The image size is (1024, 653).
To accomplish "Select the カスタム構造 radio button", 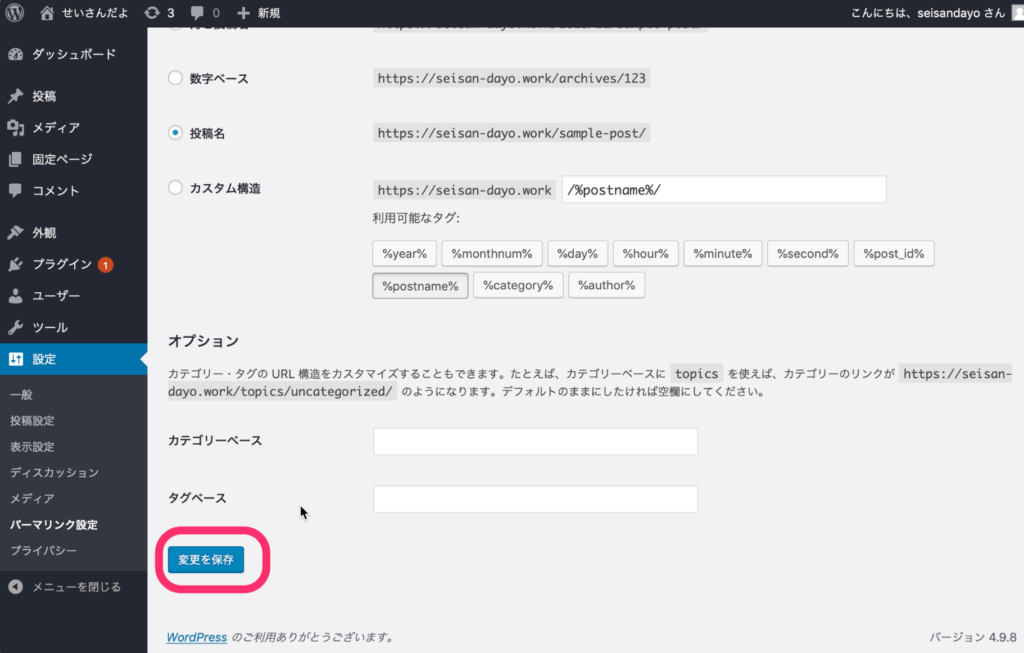I will click(176, 187).
